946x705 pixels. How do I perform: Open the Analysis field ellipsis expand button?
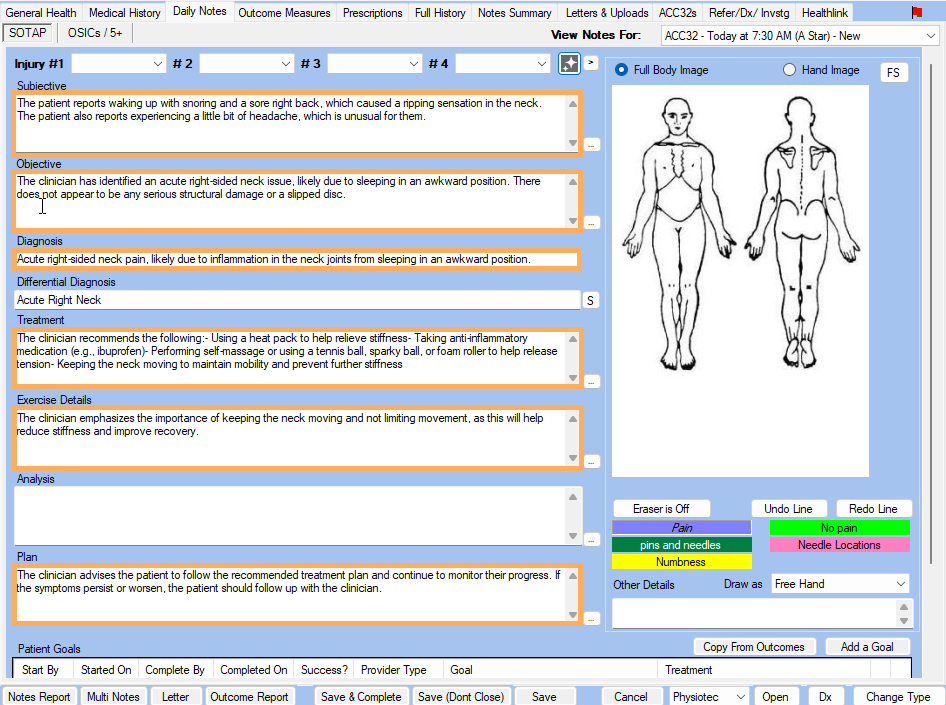pos(592,540)
